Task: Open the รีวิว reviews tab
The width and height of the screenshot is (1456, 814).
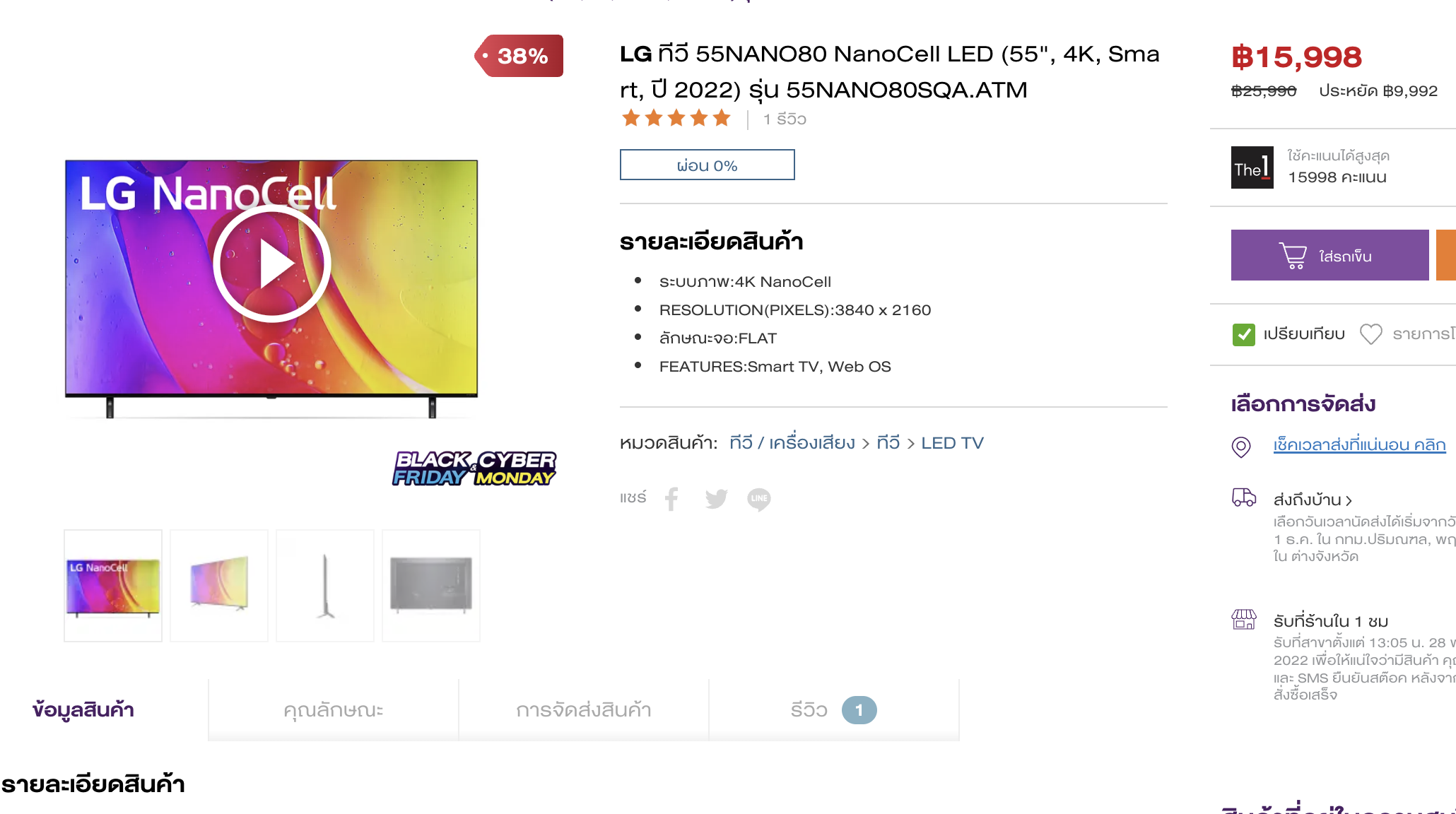Action: pos(834,709)
